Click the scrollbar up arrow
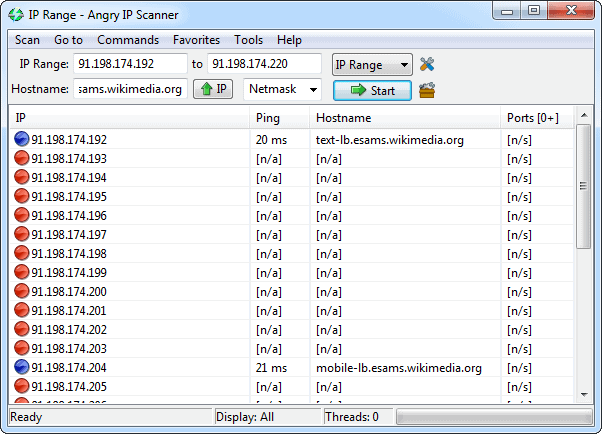The width and height of the screenshot is (602, 434). click(584, 115)
